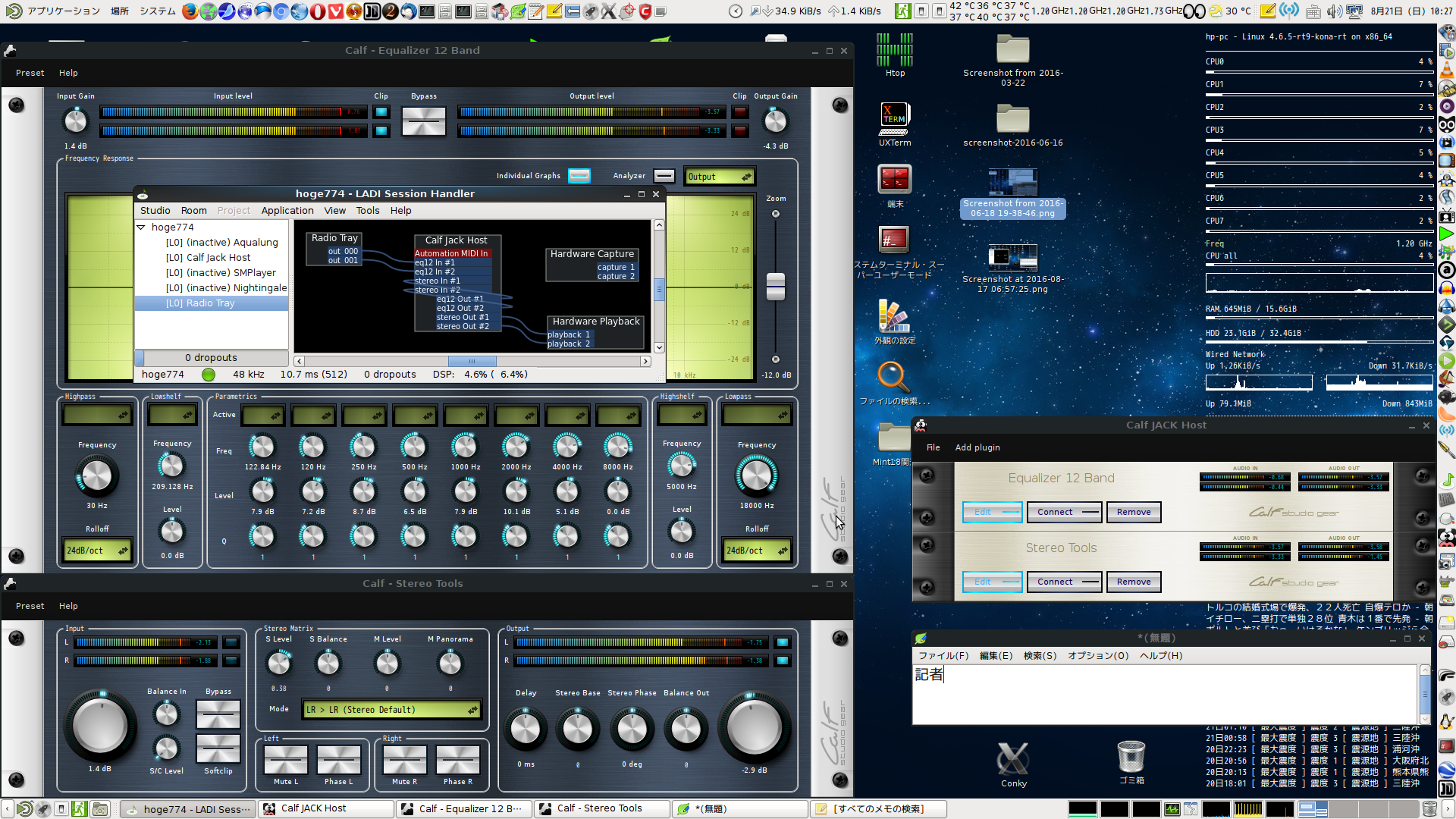Click Remove button for Stereo Tools
Image resolution: width=1456 pixels, height=819 pixels.
click(1134, 582)
